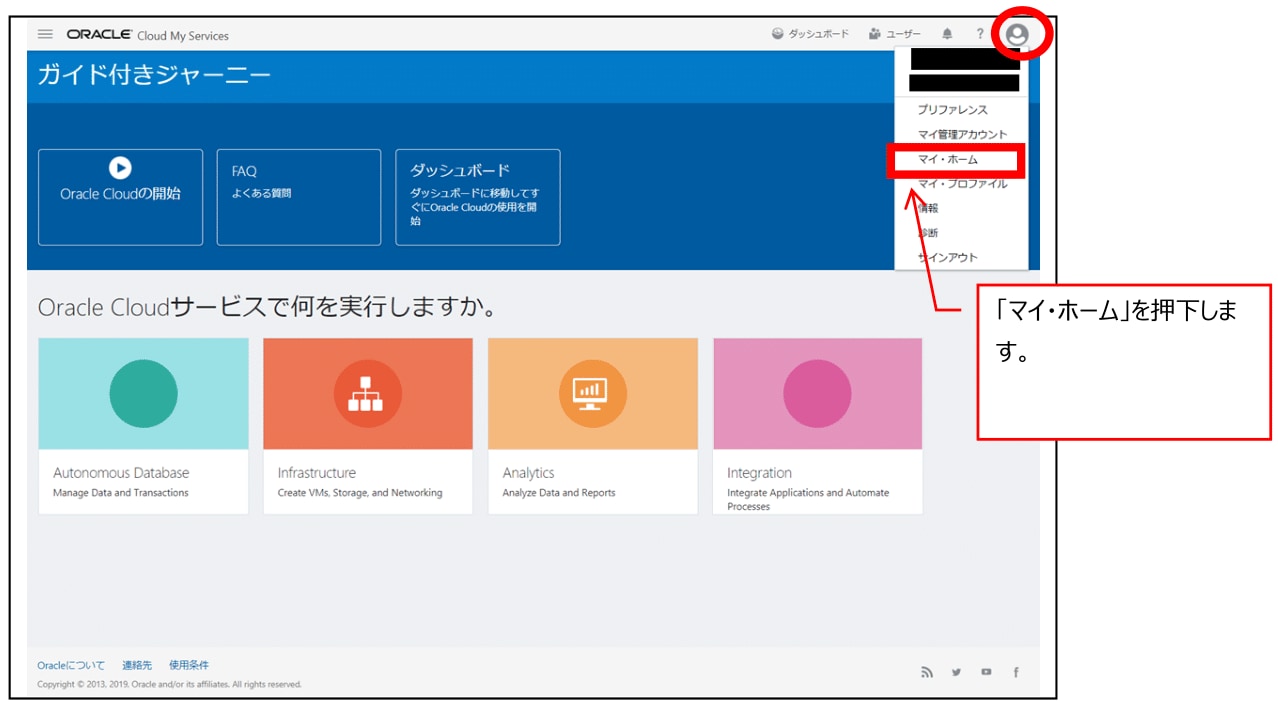Click the Oracle Cloudの開始 card
Image resolution: width=1278 pixels, height=703 pixels.
120,197
